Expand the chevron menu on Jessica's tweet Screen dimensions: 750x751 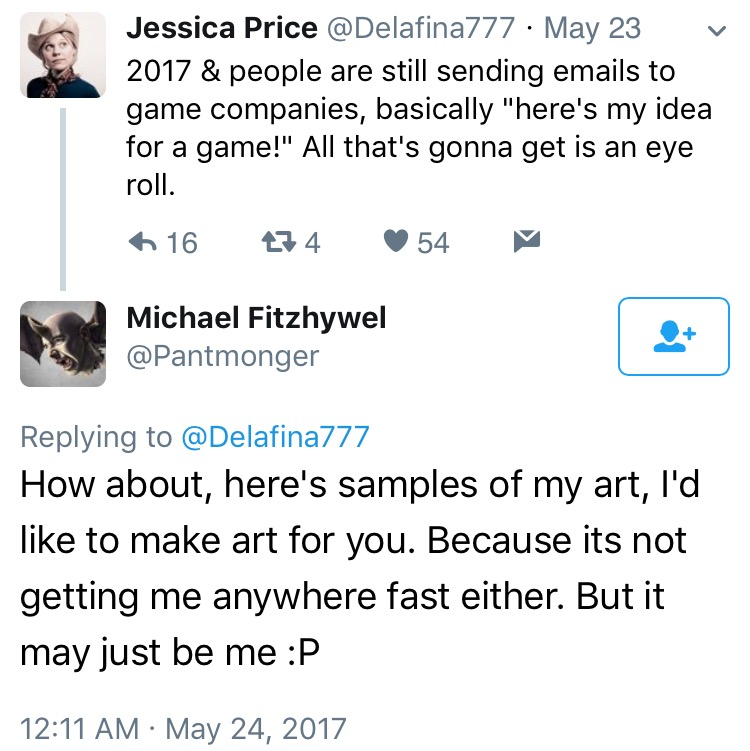(x=715, y=31)
